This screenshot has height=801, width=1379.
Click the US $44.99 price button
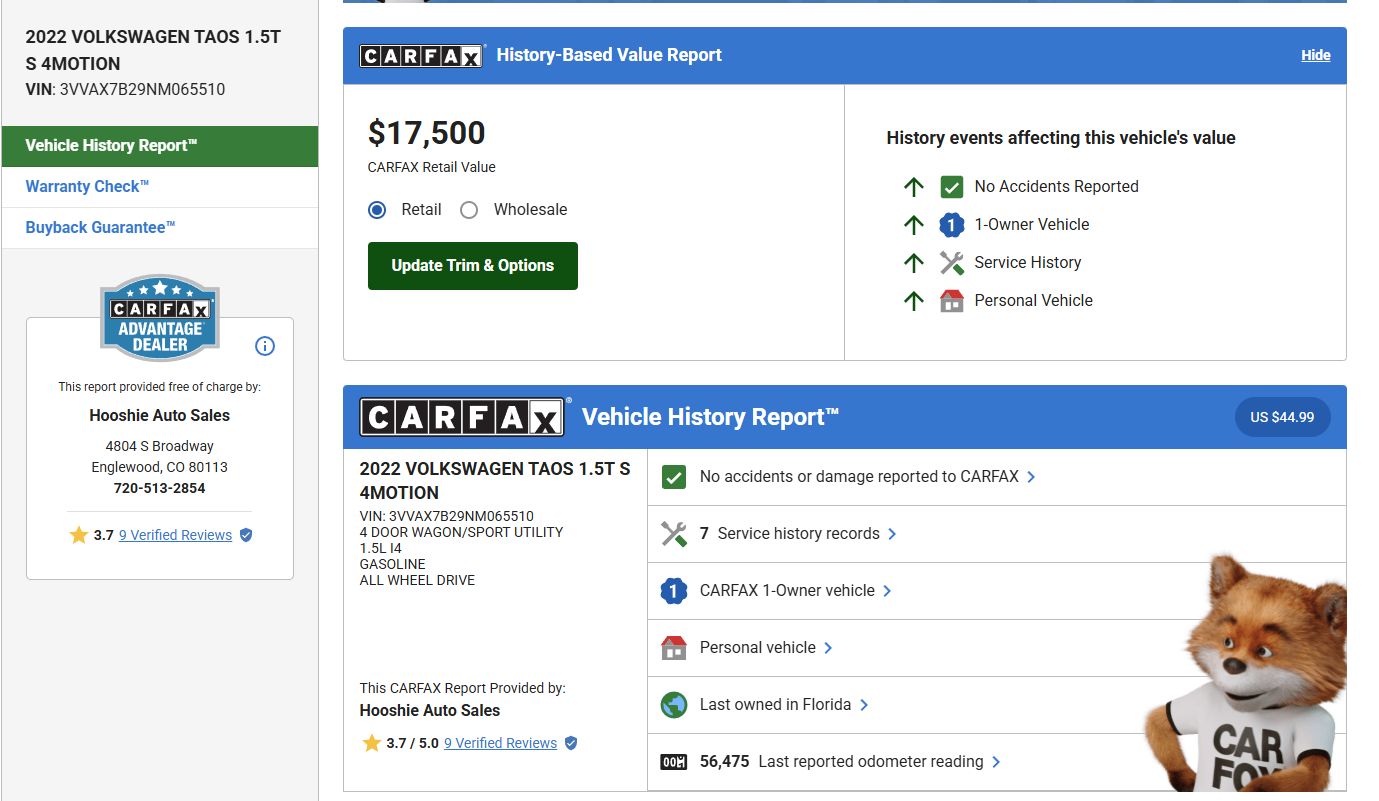pyautogui.click(x=1282, y=417)
